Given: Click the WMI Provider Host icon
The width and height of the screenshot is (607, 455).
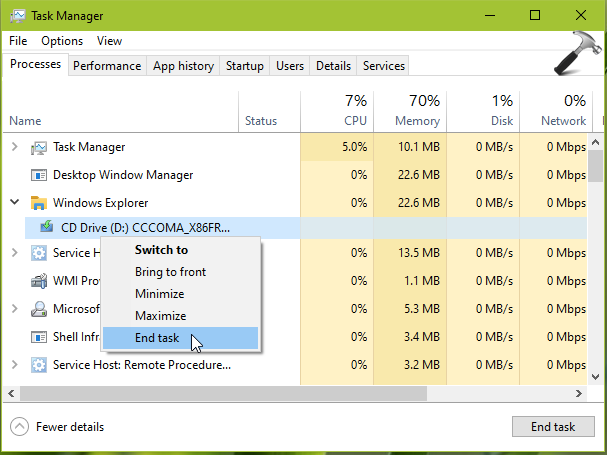Looking at the screenshot, I should [39, 281].
